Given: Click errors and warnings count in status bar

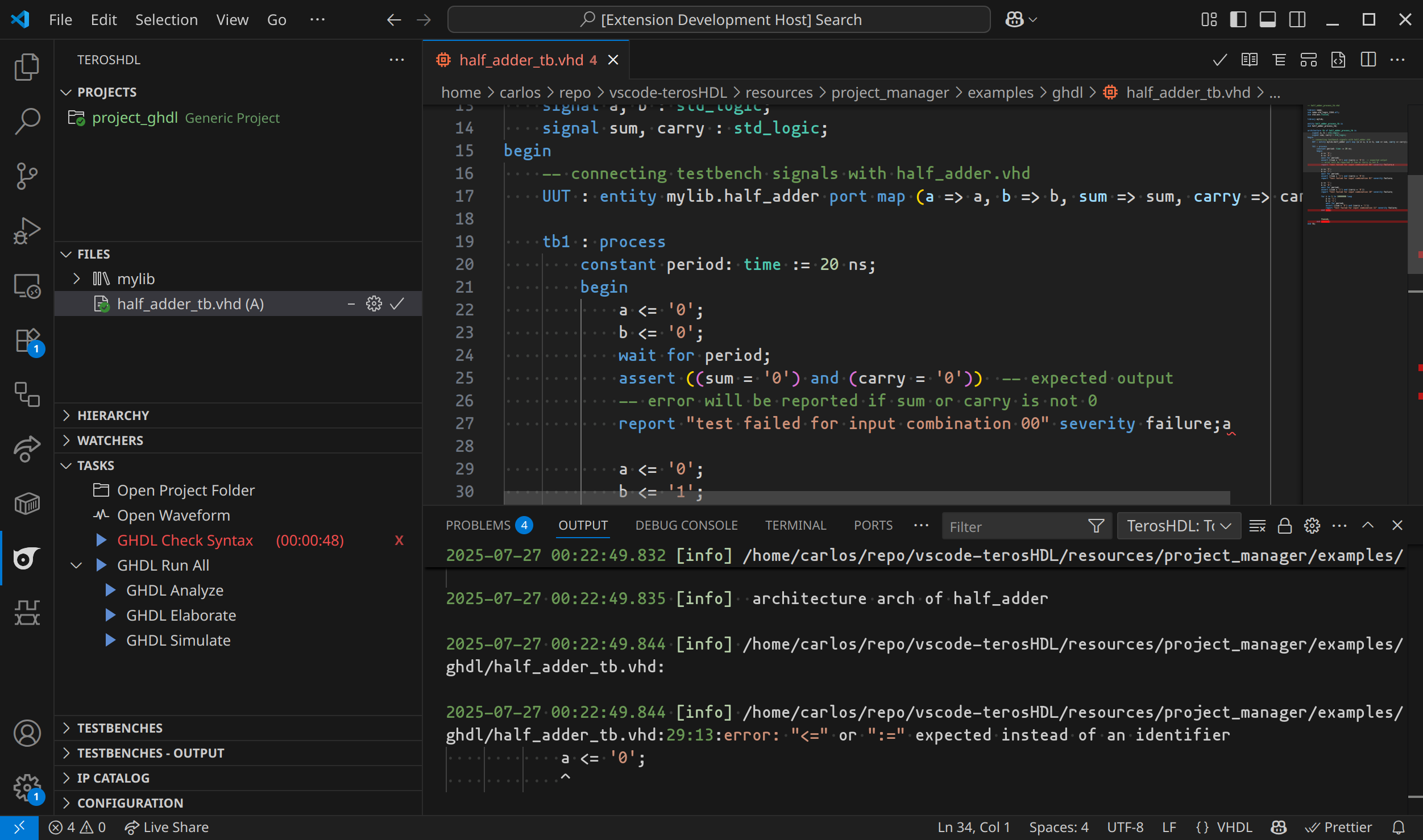Looking at the screenshot, I should (77, 827).
